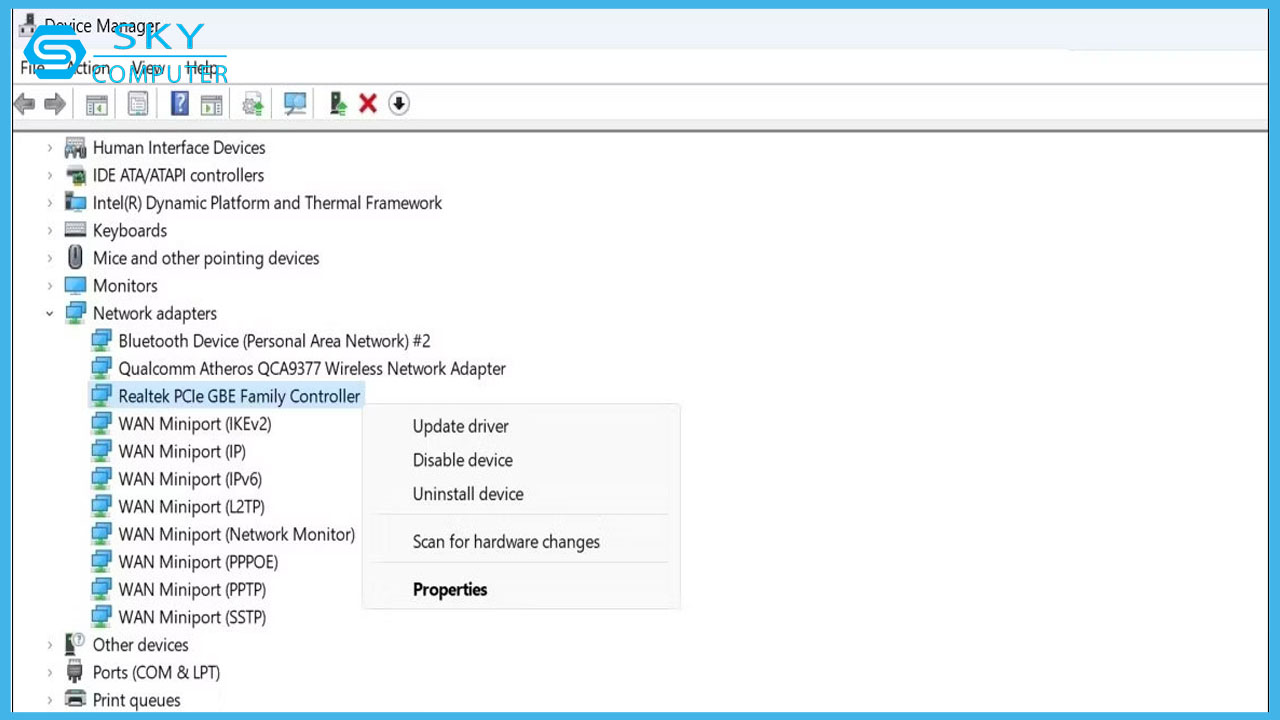Toggle the Show/Hide Console Tree toolbar icon

(x=97, y=103)
